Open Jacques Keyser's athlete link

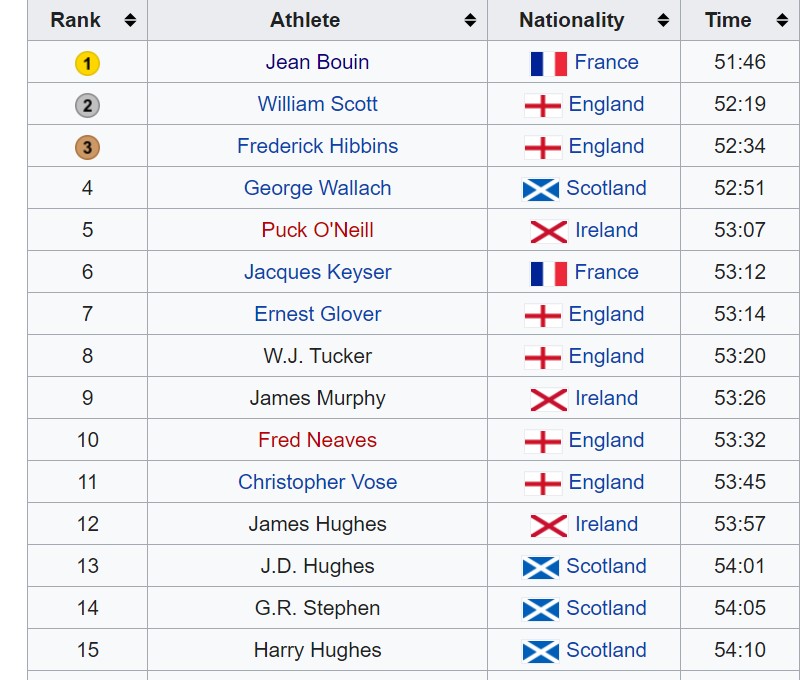pos(317,272)
